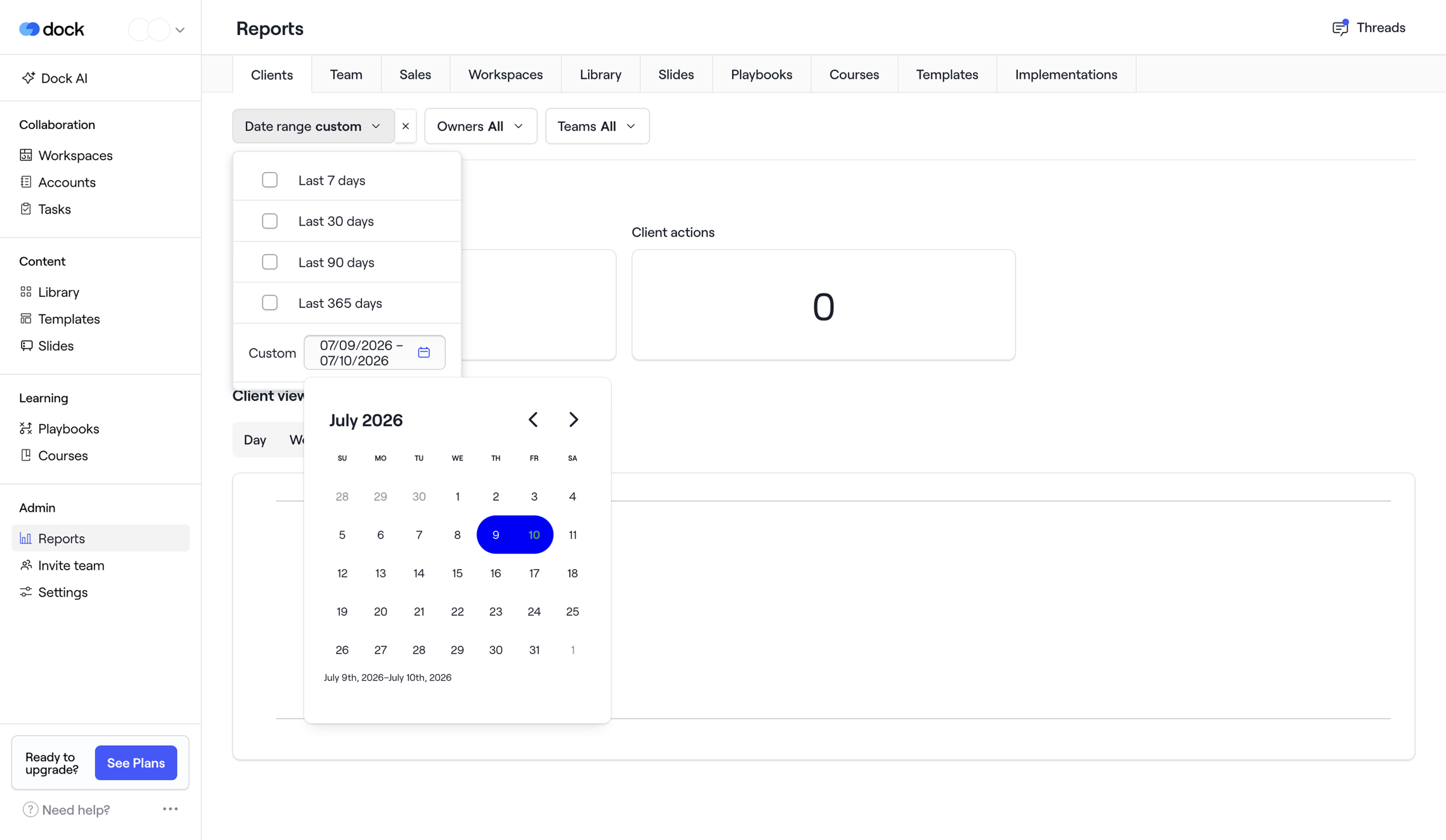Click the See Plans button

tap(136, 764)
